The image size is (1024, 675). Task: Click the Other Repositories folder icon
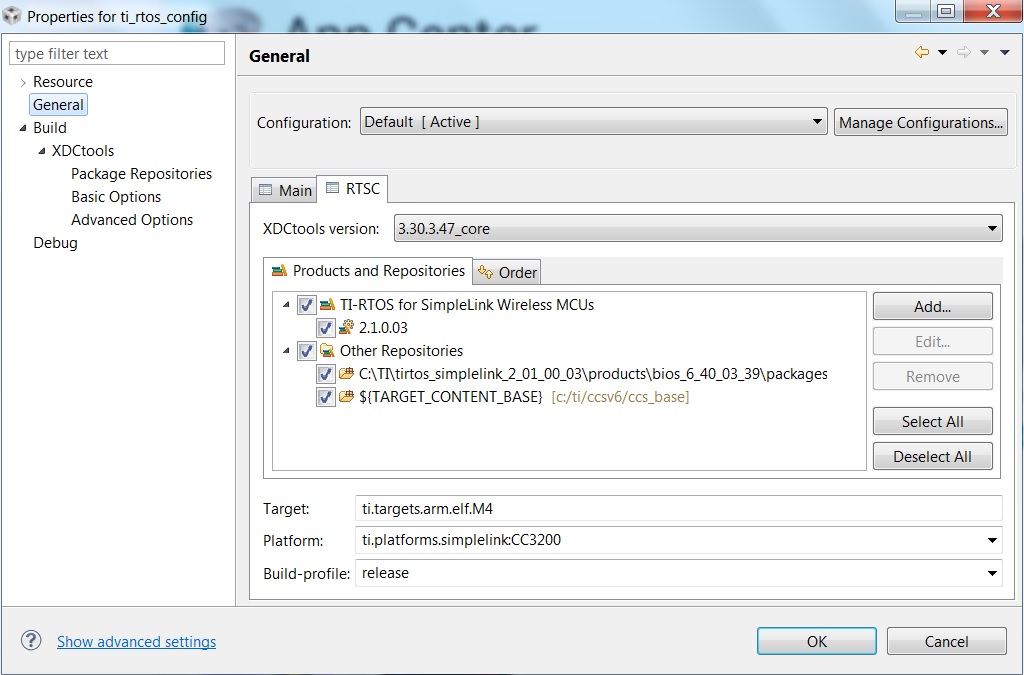tap(327, 351)
